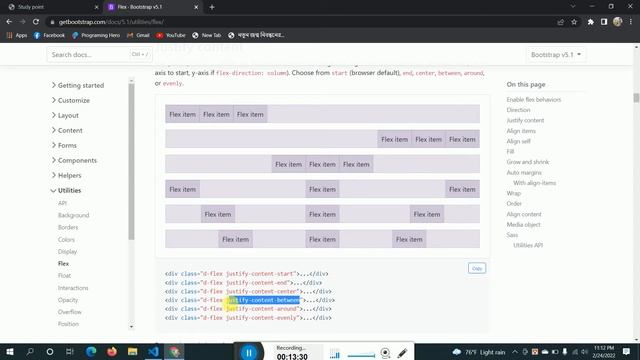
Task: Open the extensions puzzle icon
Action: point(591,22)
